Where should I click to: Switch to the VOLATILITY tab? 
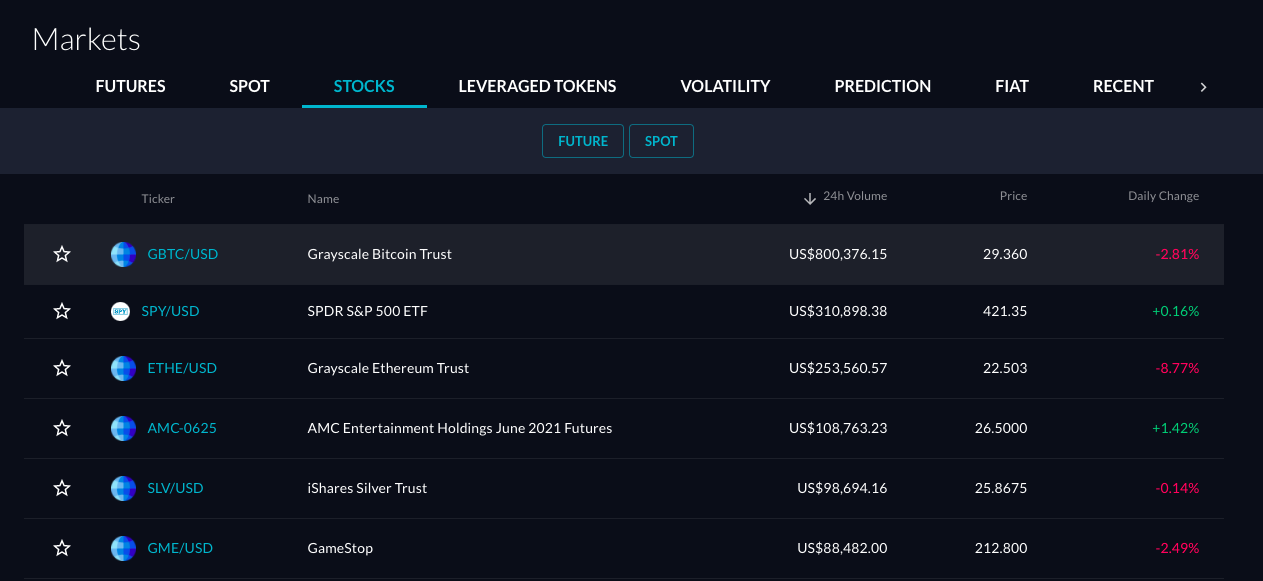pyautogui.click(x=725, y=86)
